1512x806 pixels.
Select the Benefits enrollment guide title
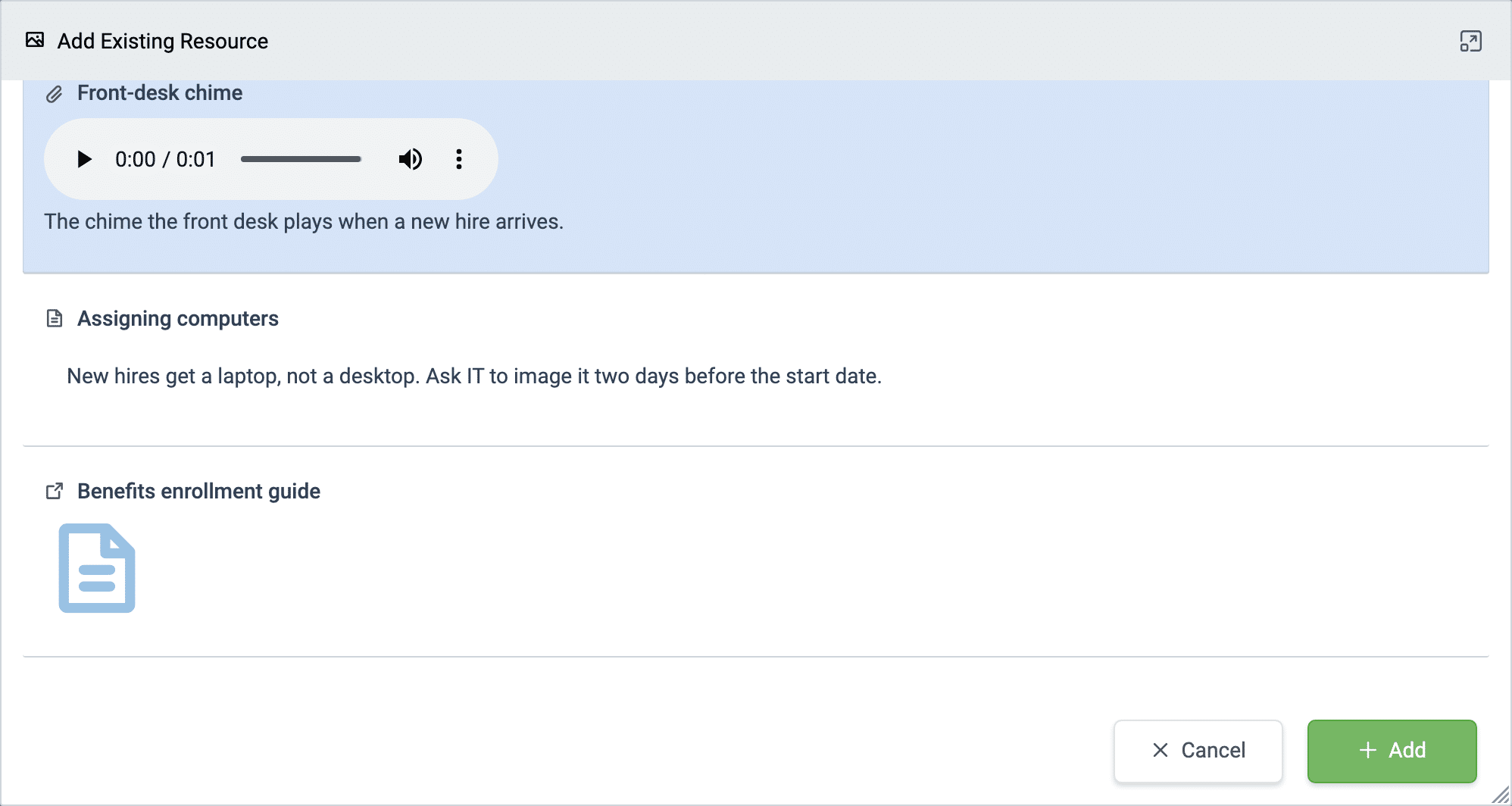[198, 492]
